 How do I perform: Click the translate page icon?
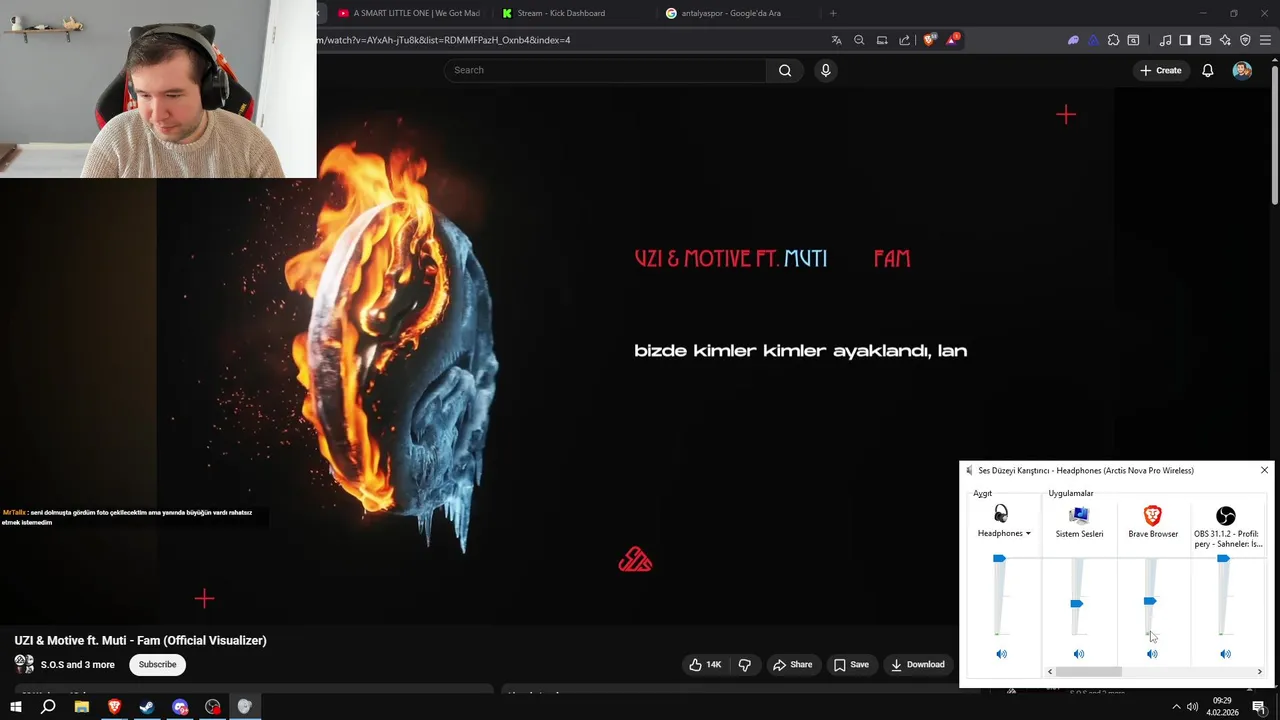(836, 40)
